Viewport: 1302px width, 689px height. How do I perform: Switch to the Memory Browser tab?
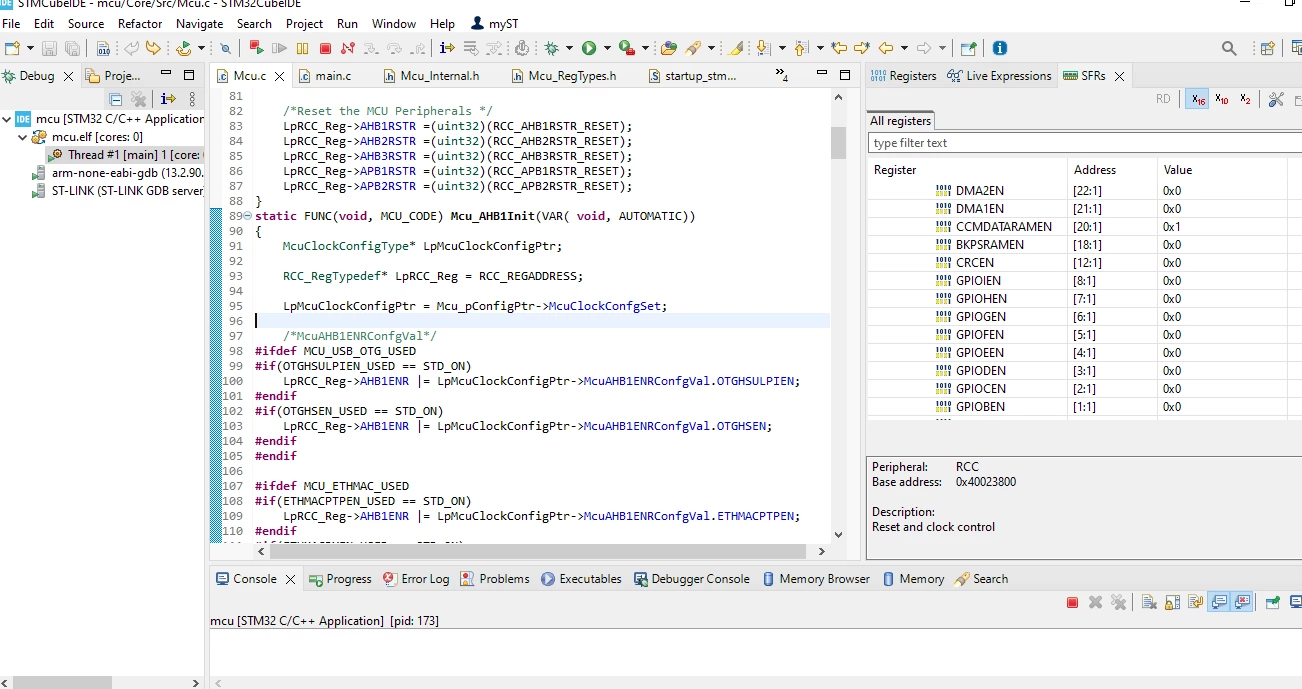816,579
